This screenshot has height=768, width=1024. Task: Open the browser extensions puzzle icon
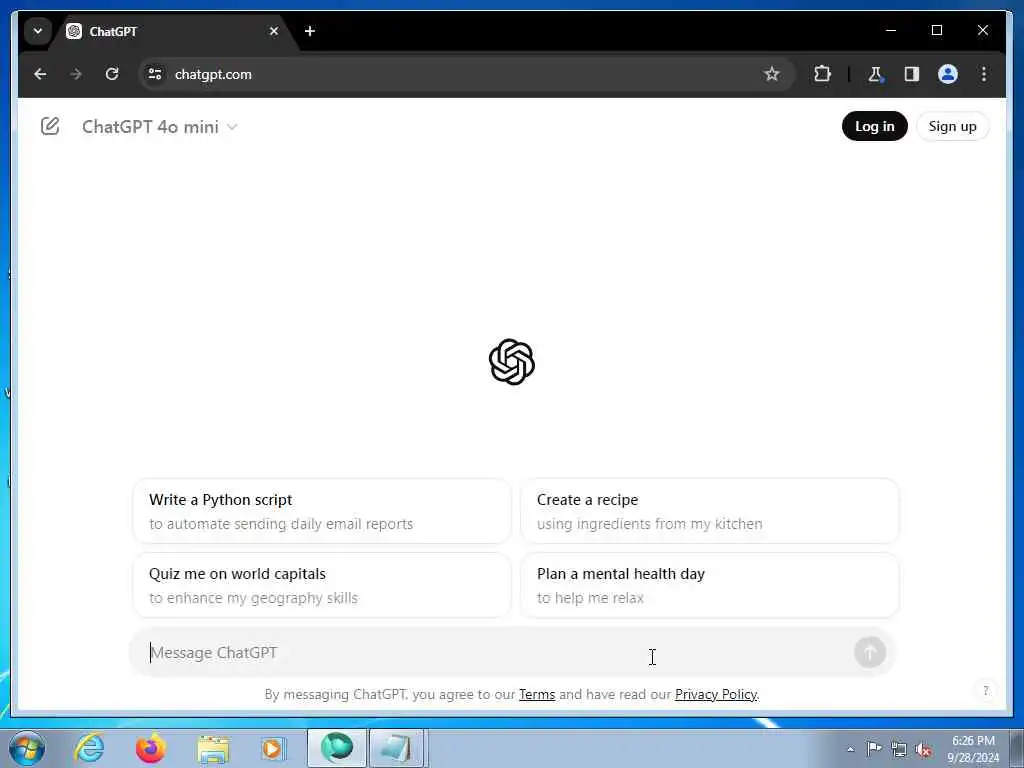click(822, 74)
